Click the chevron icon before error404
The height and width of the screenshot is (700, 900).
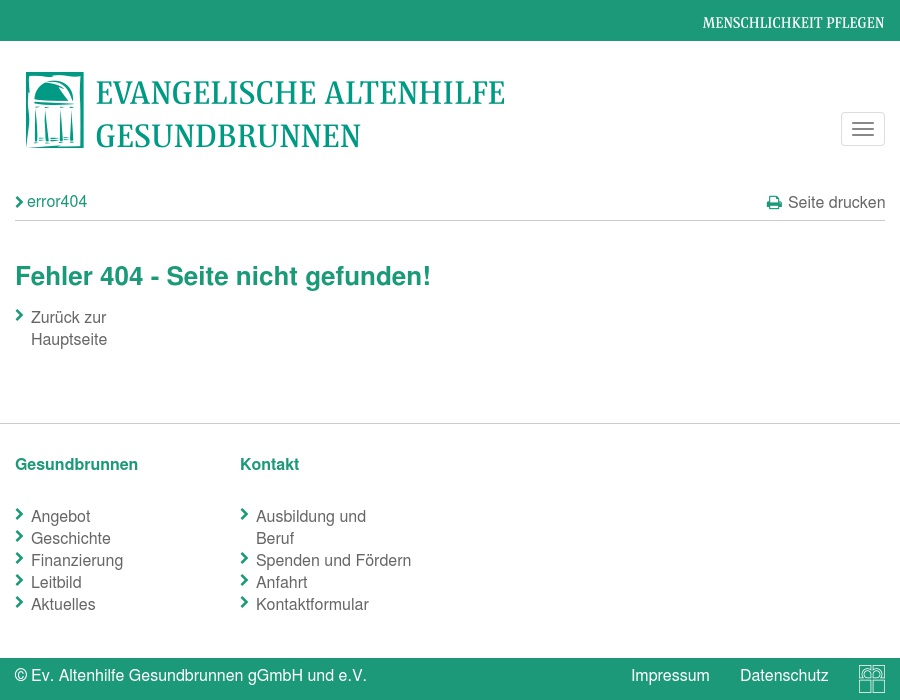point(20,202)
